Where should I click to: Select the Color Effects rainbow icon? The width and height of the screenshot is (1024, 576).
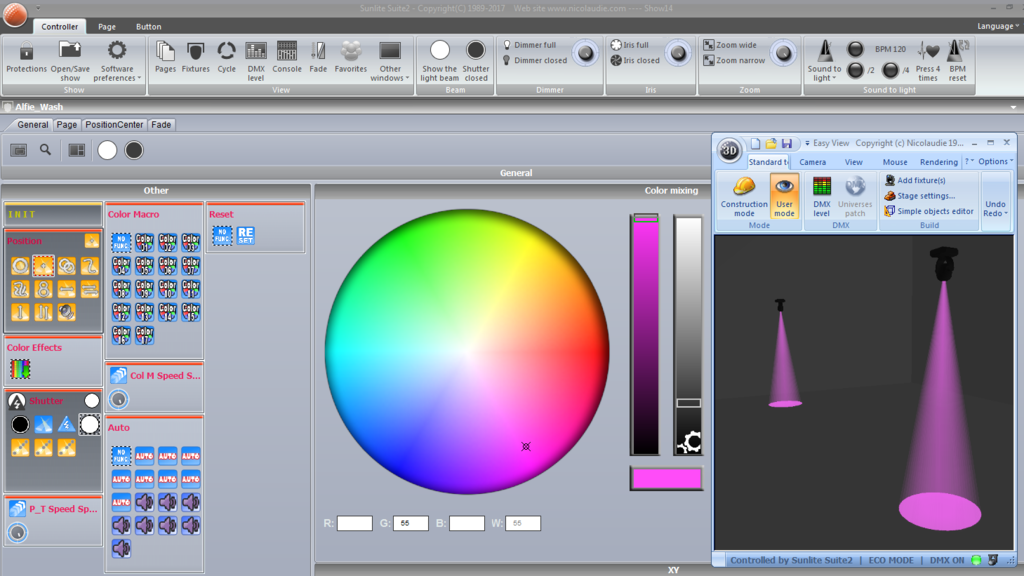(20, 369)
